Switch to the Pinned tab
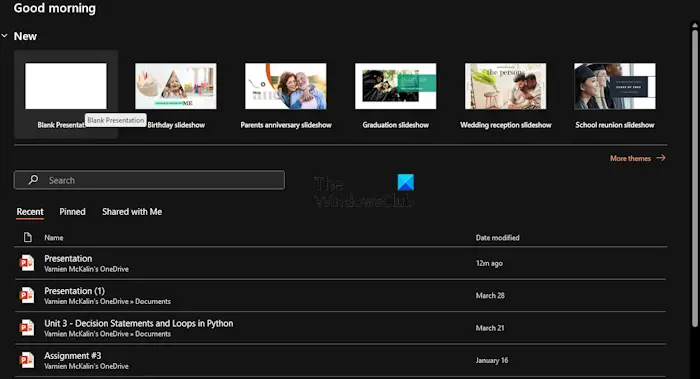700x379 pixels. [72, 212]
